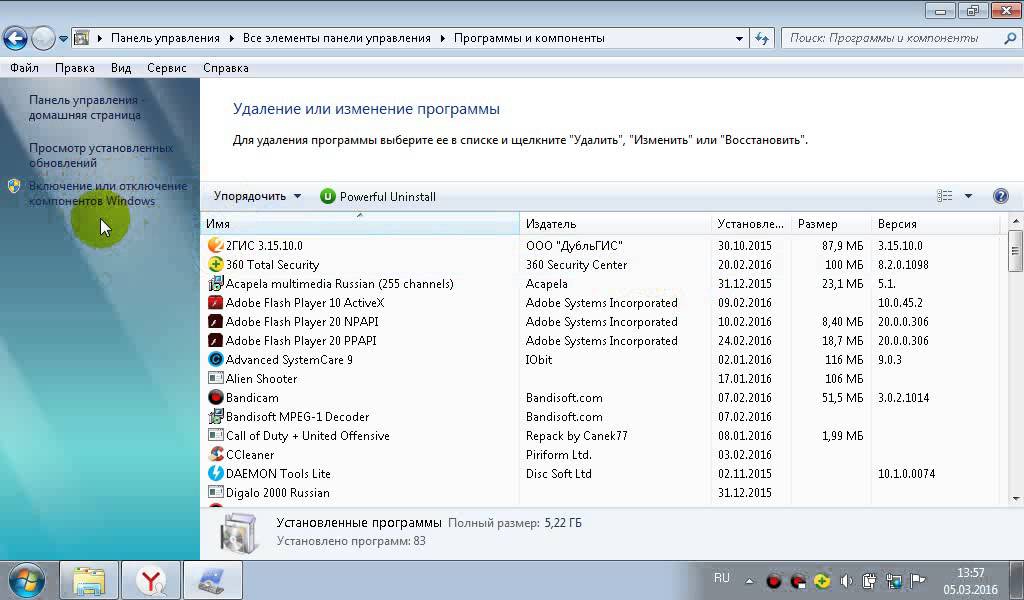The height and width of the screenshot is (600, 1024).
Task: Click the Alien Shooter icon
Action: [216, 378]
